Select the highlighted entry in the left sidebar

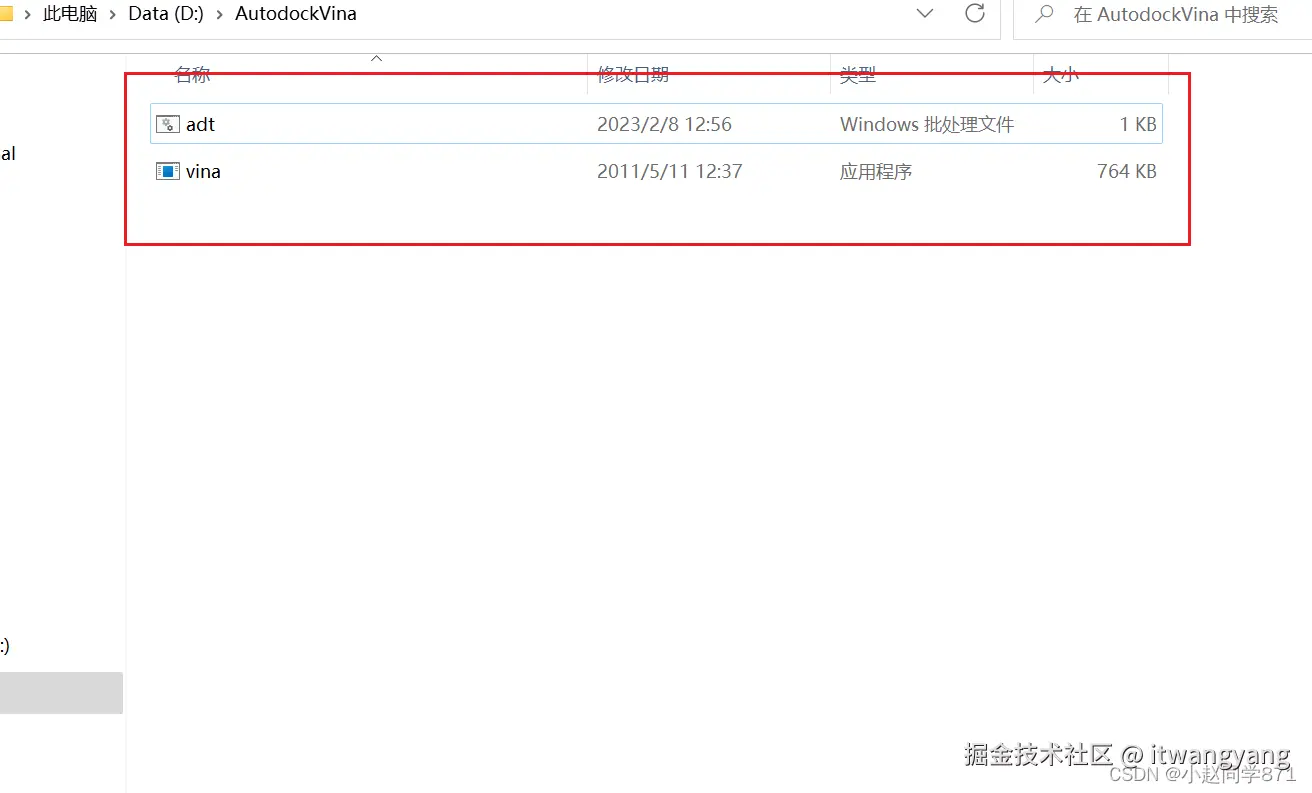[x=61, y=692]
